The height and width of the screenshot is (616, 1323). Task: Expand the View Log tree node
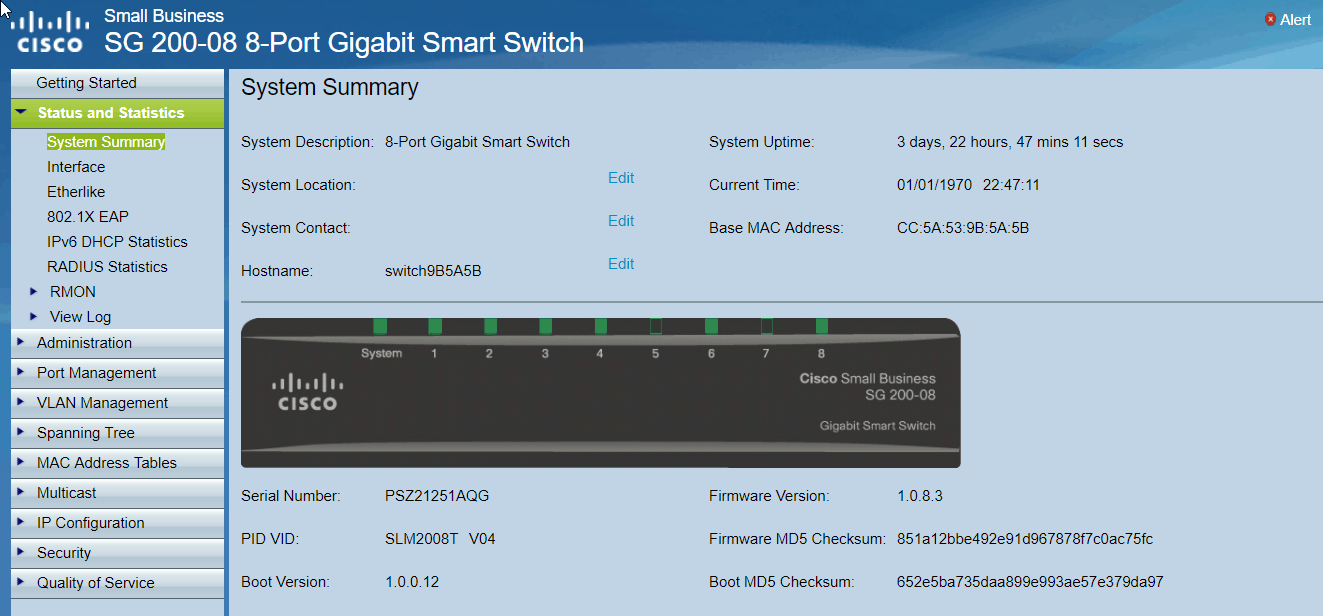[x=34, y=317]
